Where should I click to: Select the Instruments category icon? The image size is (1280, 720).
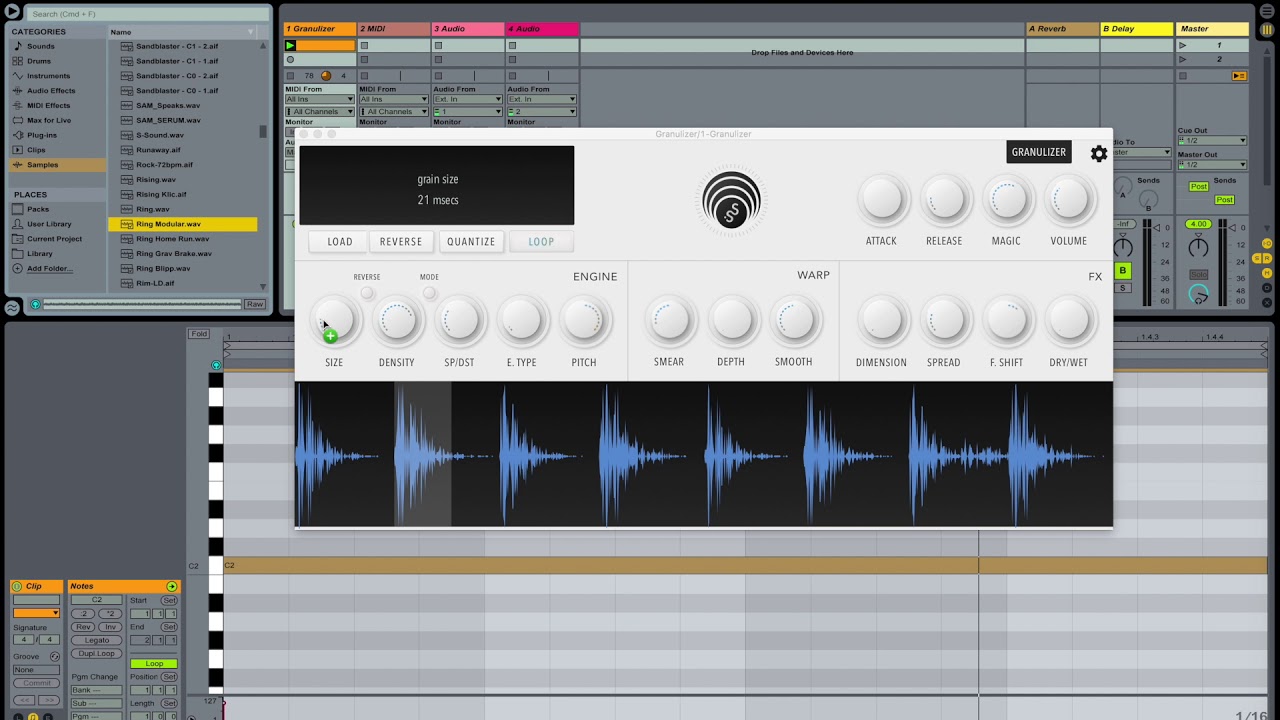pyautogui.click(x=18, y=76)
